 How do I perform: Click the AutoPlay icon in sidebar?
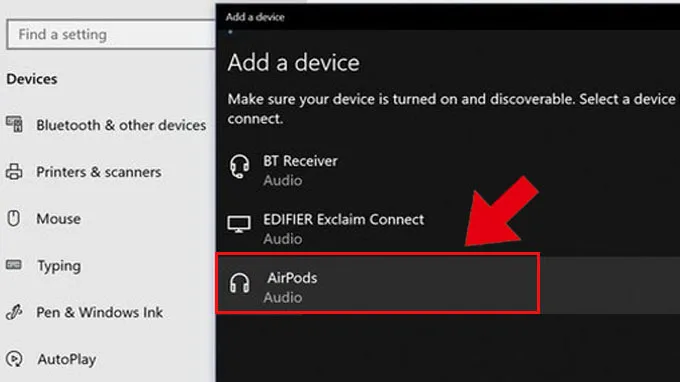click(14, 359)
